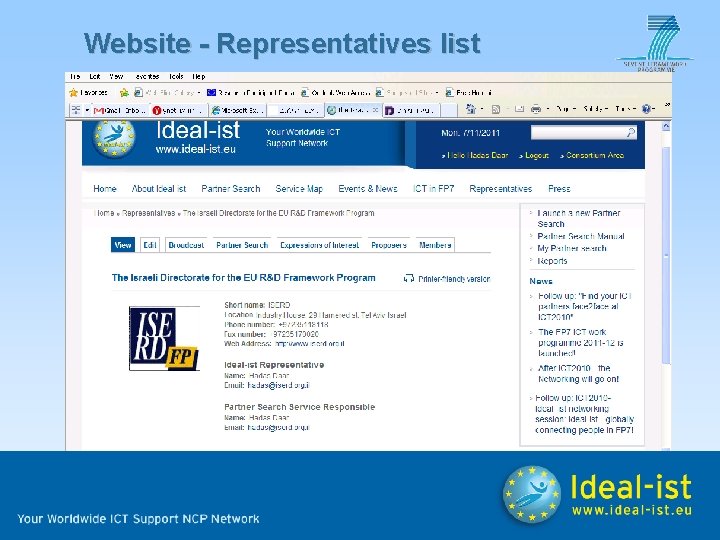Open the Consortium Area link
Viewport: 720px width, 540px height.
point(595,155)
